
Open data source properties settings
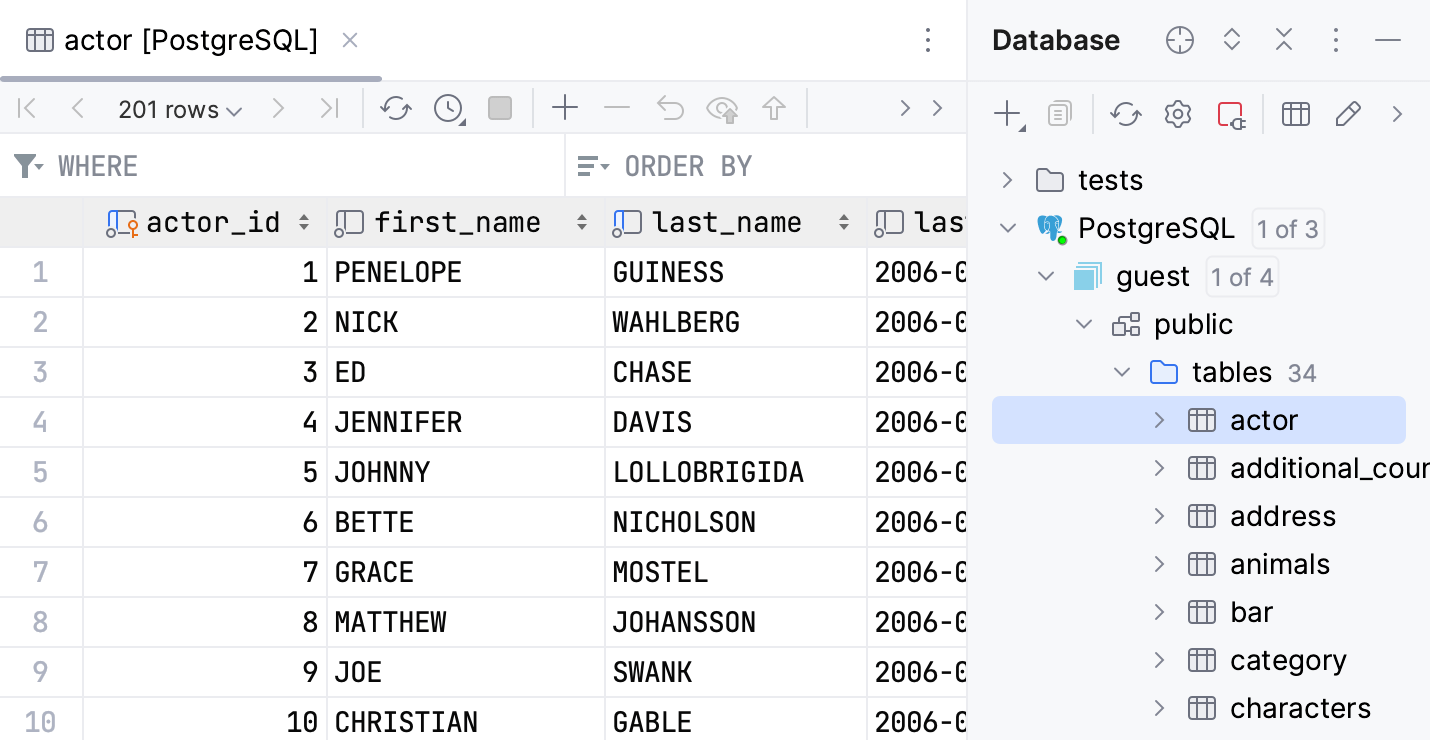1177,114
